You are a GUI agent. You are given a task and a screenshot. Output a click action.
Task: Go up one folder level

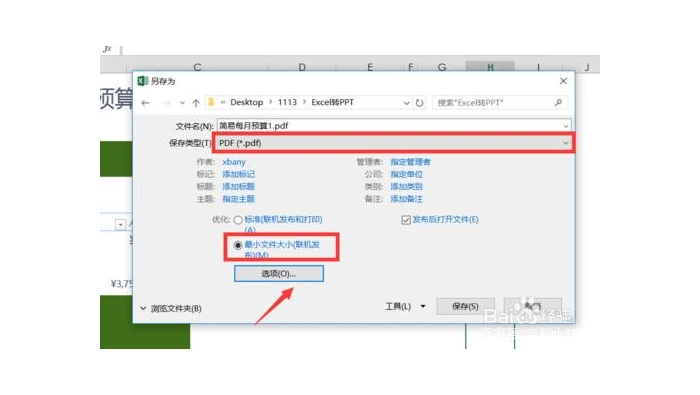(x=196, y=103)
